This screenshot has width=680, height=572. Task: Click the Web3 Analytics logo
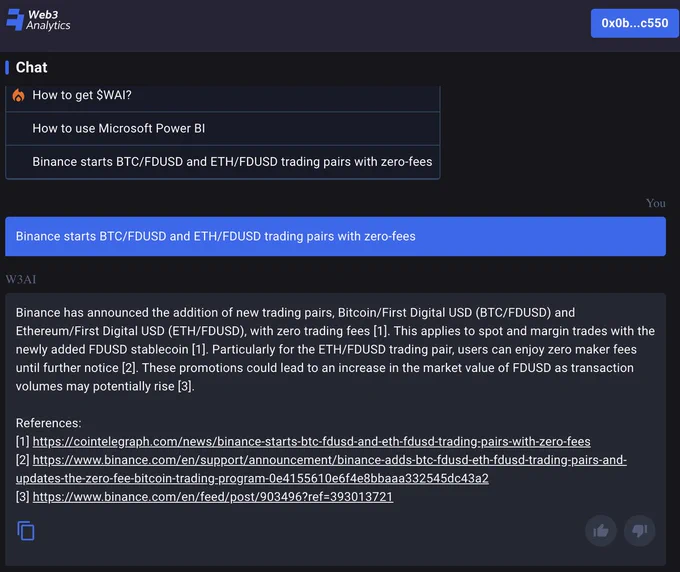(38, 20)
